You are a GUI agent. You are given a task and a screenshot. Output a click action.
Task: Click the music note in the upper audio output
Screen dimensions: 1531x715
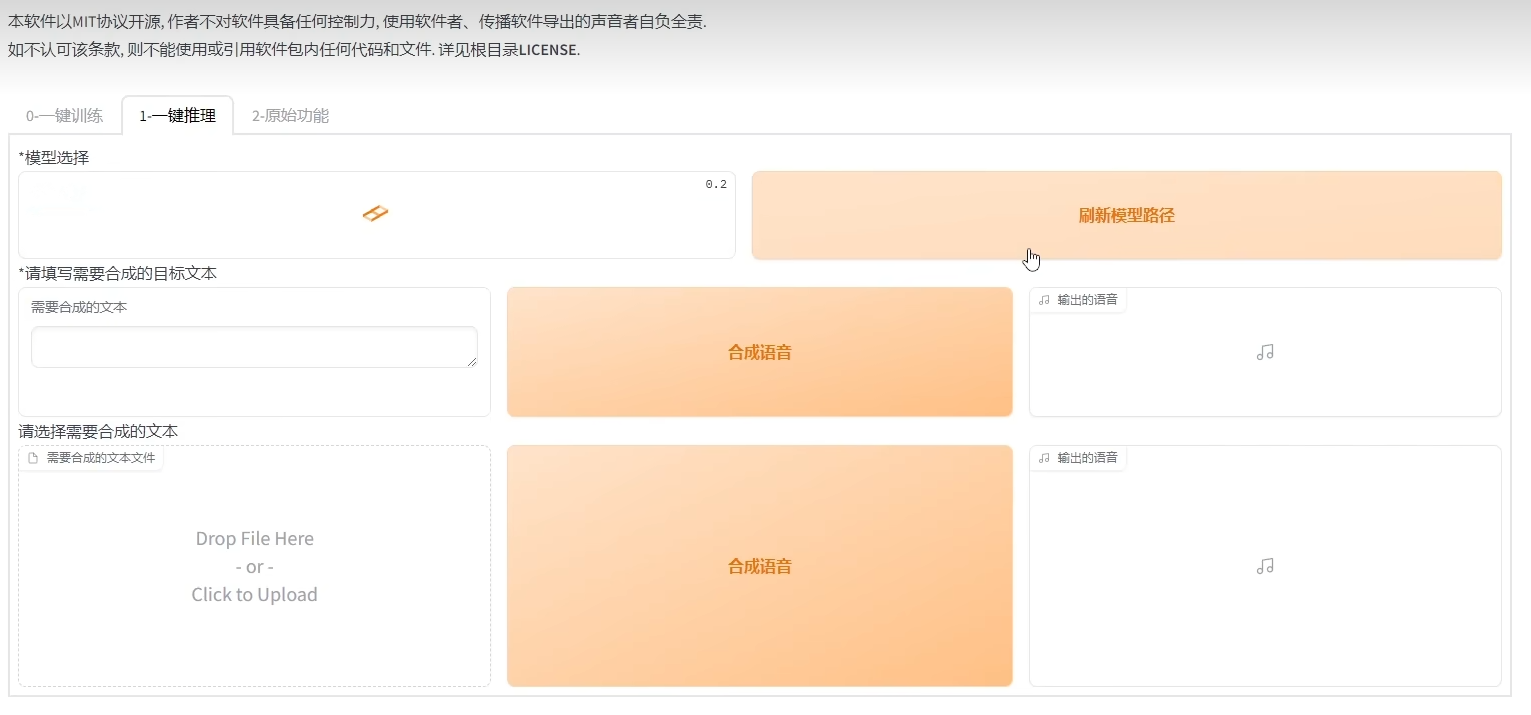point(1265,352)
